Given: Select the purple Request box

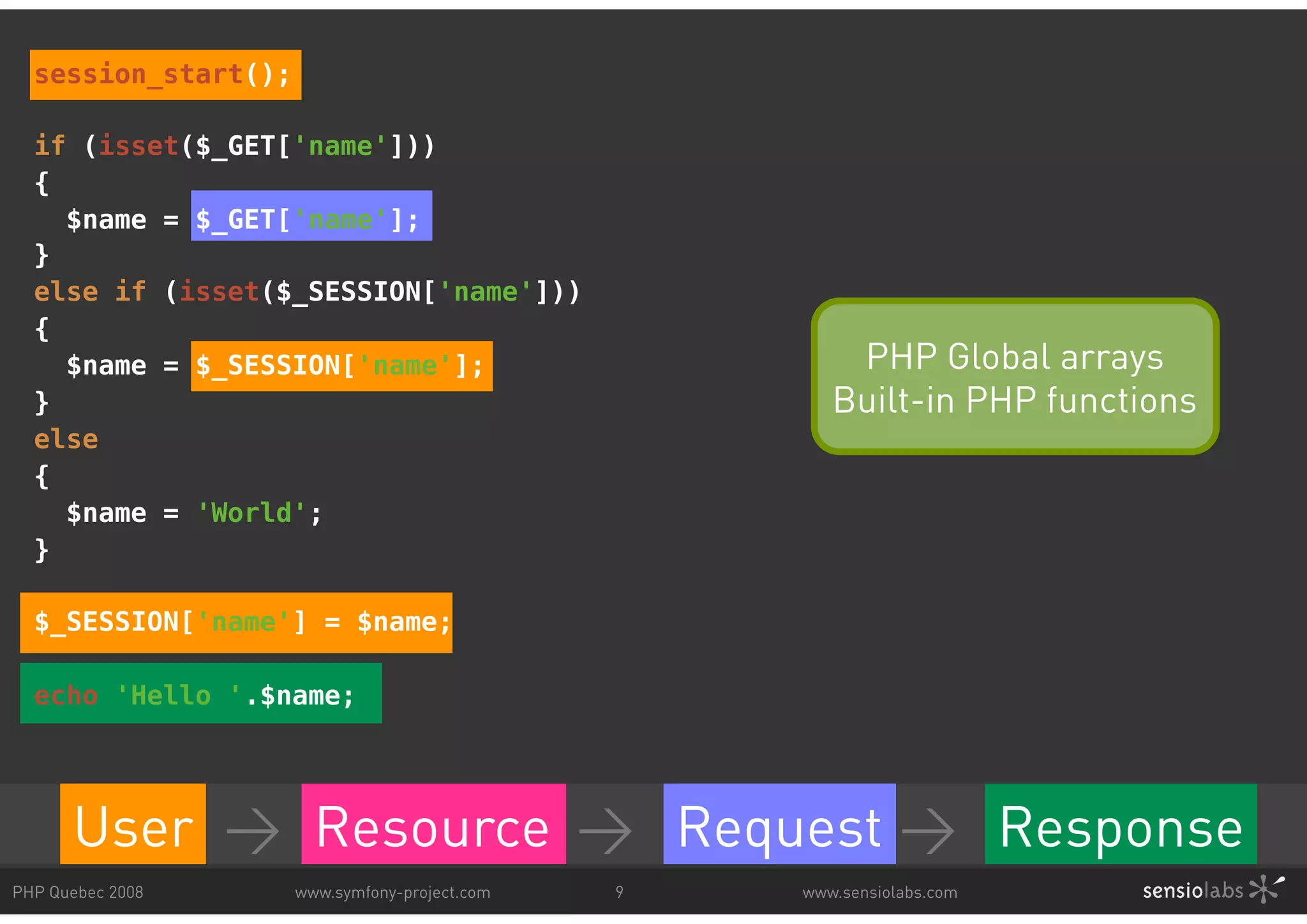Looking at the screenshot, I should pos(779,824).
